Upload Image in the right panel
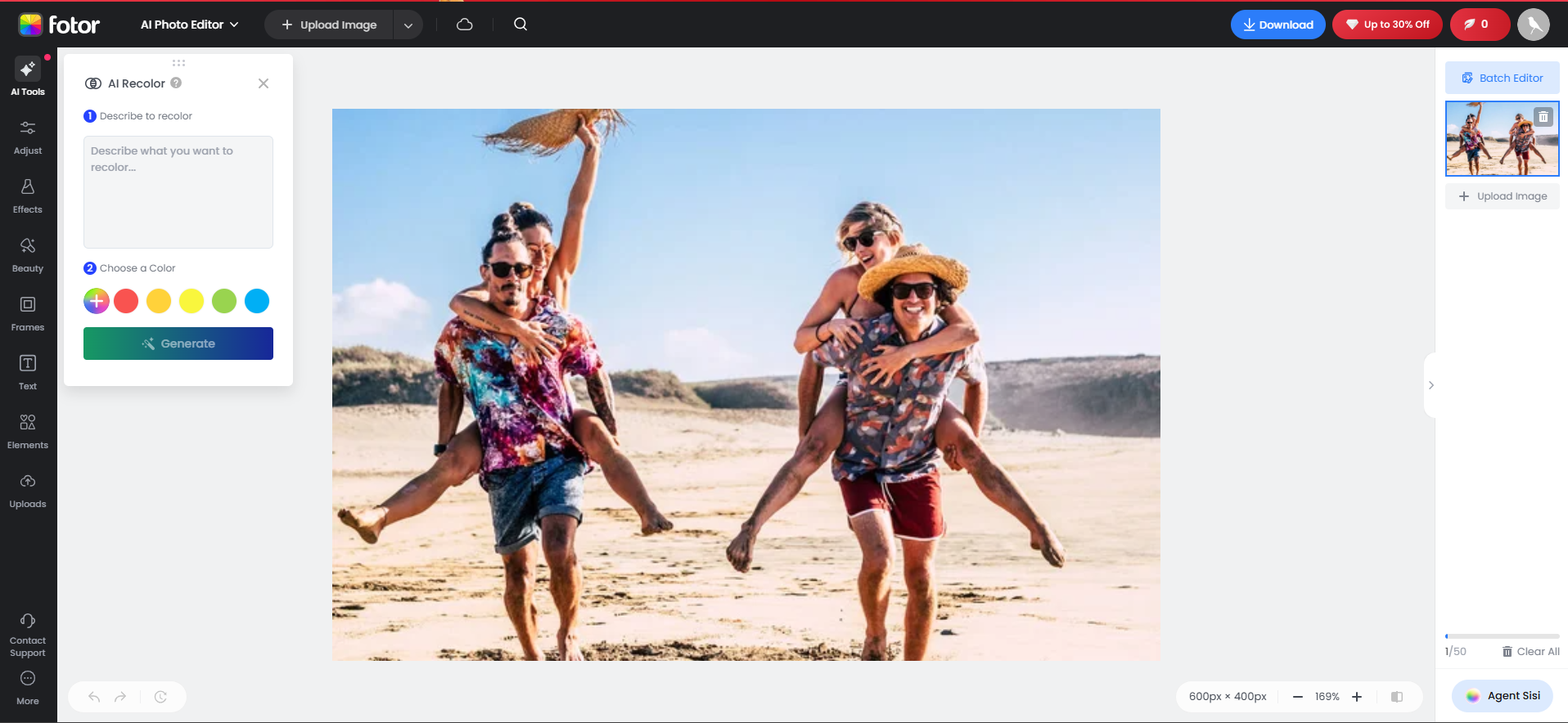This screenshot has width=1568, height=723. (x=1503, y=196)
